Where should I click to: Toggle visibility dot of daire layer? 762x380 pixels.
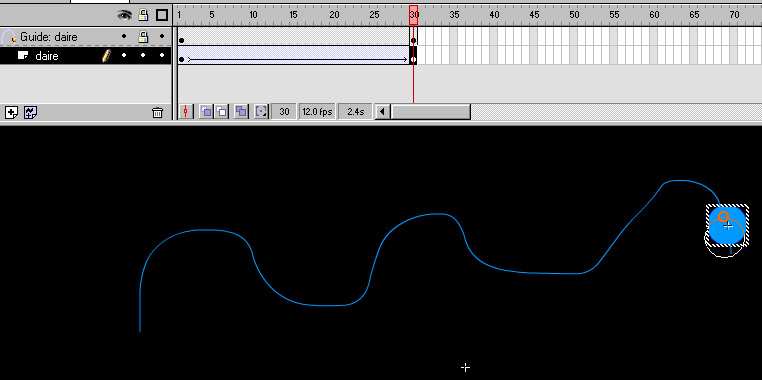124,55
